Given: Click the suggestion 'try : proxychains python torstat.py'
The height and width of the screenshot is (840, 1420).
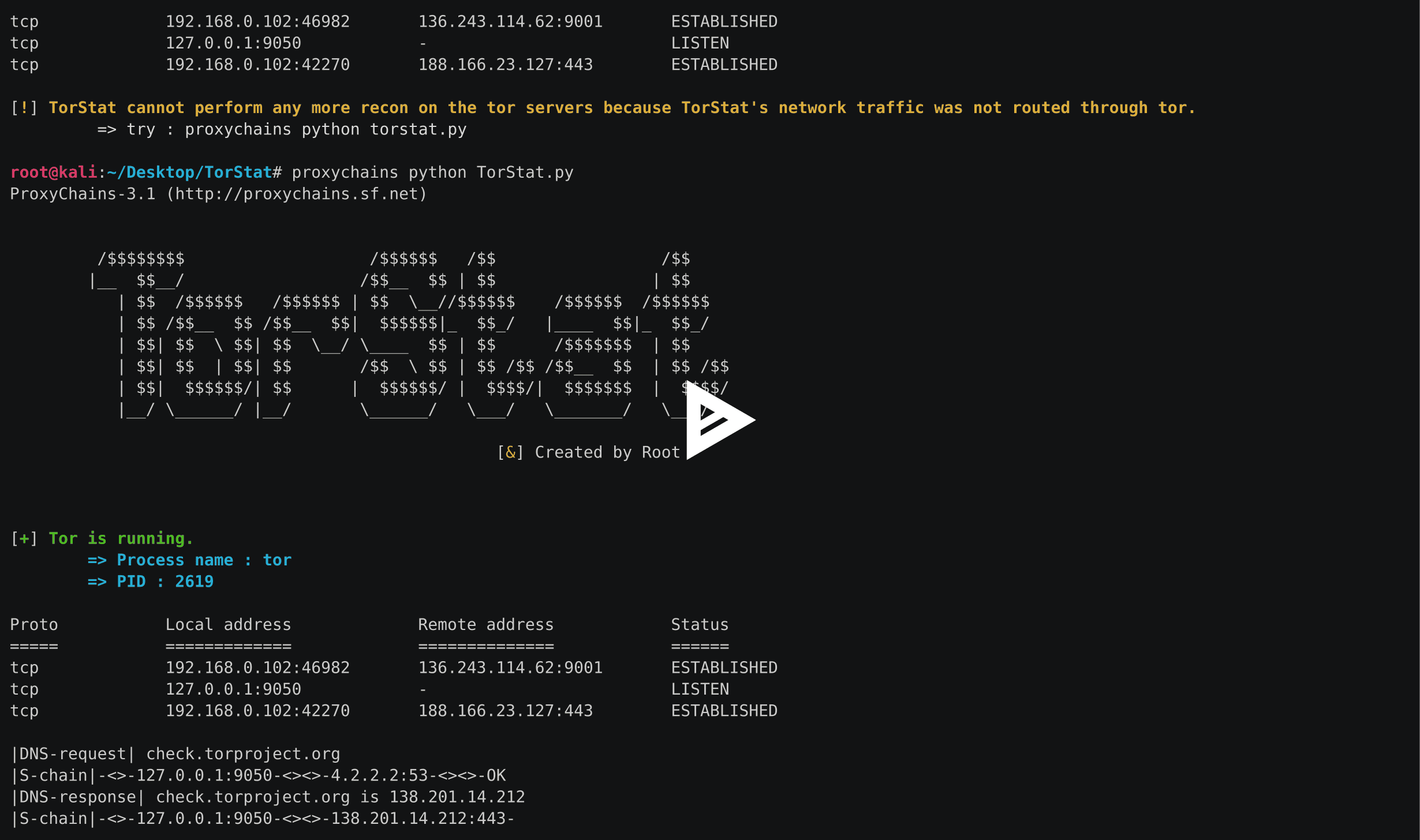Looking at the screenshot, I should tap(296, 129).
